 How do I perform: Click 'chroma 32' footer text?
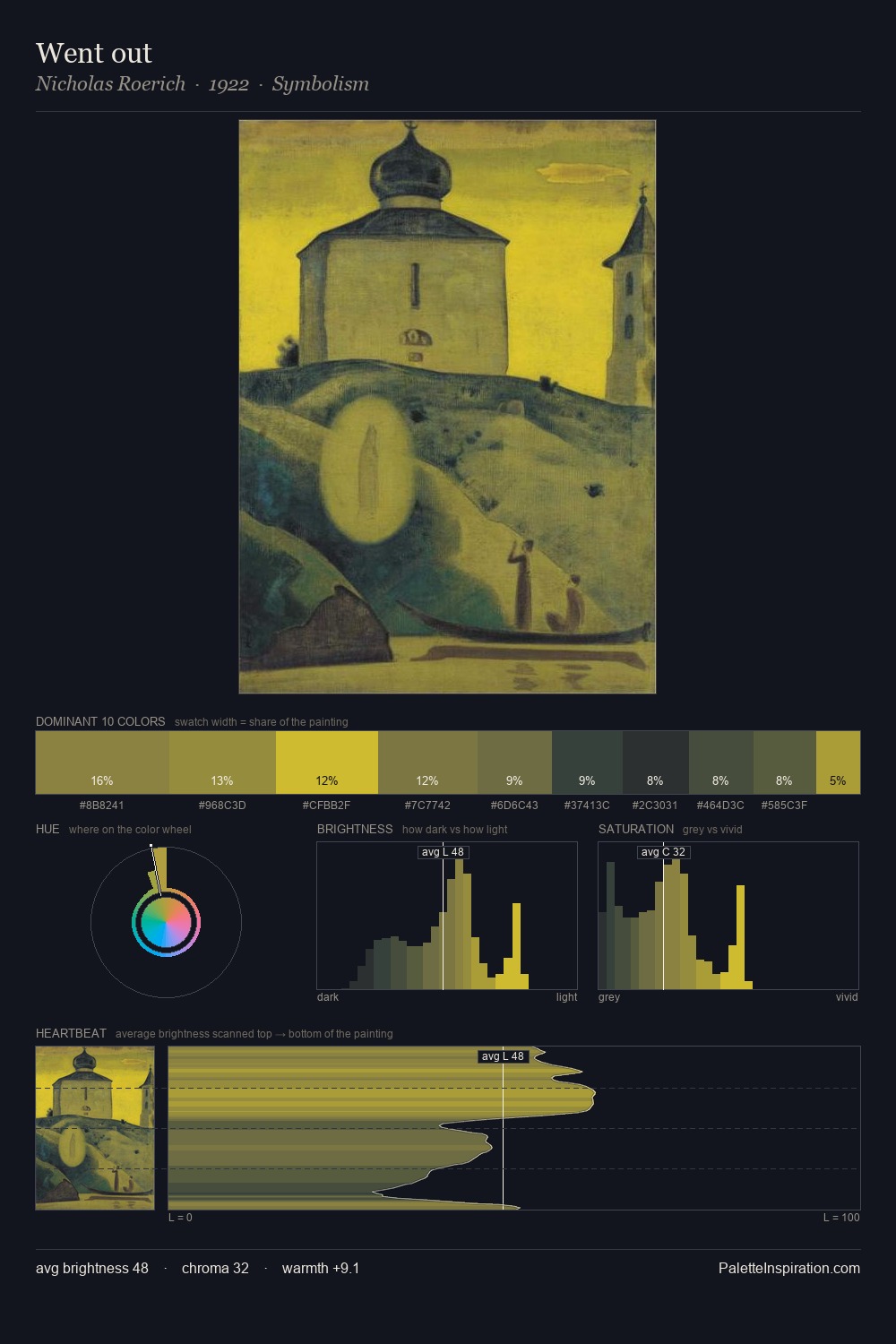point(215,1268)
